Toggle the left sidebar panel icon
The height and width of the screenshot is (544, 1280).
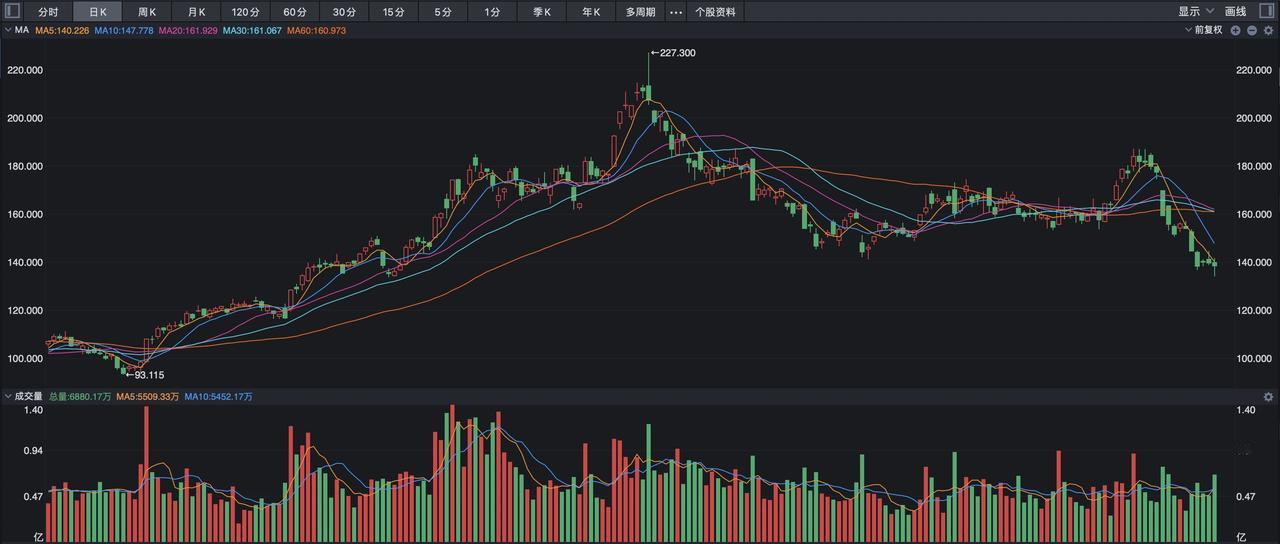click(x=13, y=12)
